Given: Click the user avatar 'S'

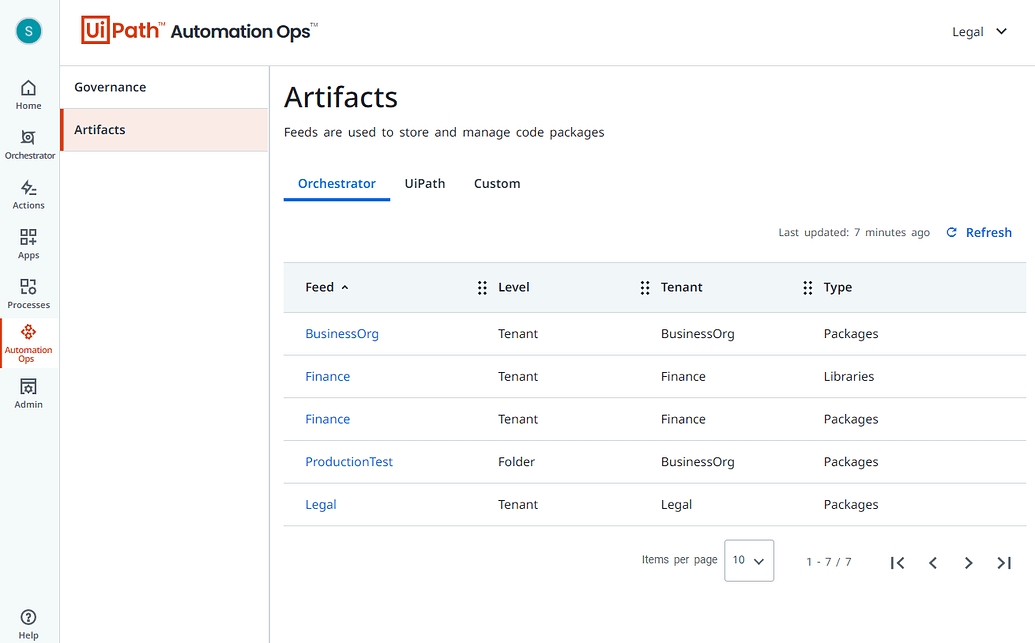Looking at the screenshot, I should [28, 31].
